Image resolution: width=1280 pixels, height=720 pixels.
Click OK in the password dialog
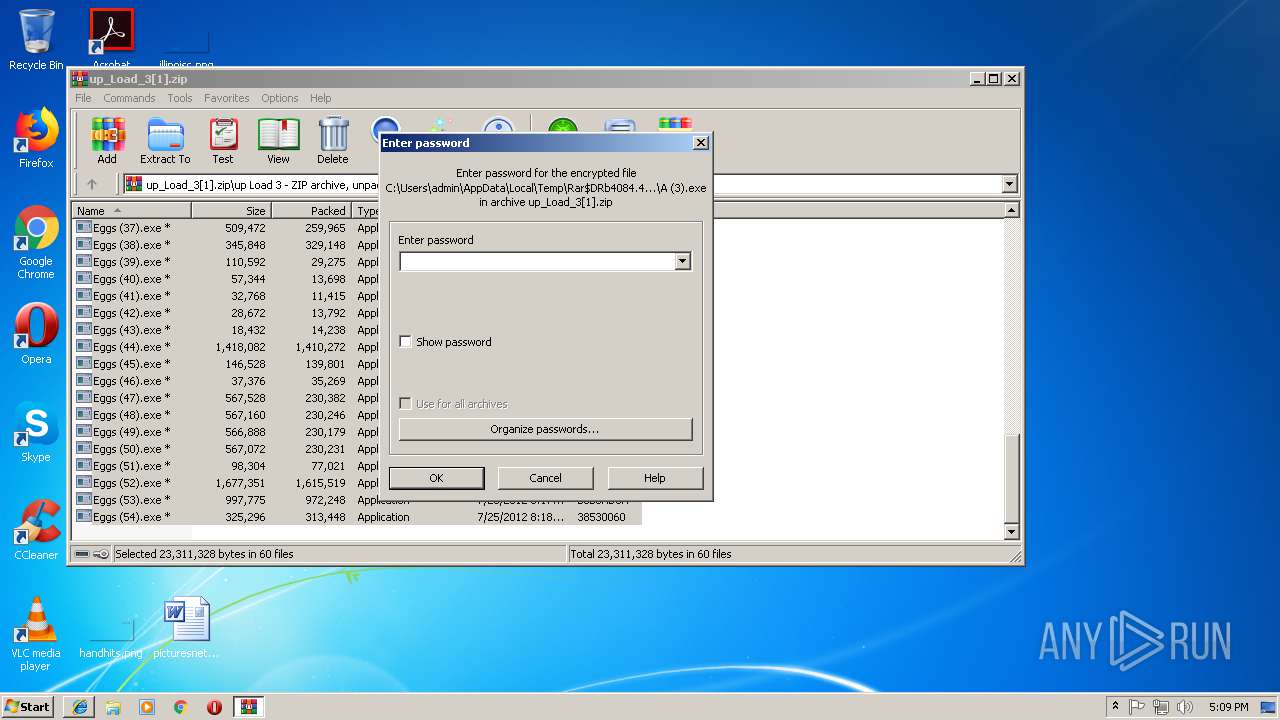pyautogui.click(x=436, y=478)
